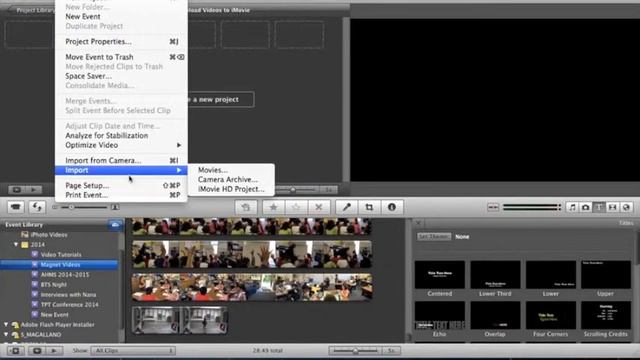This screenshot has height=360, width=640.
Task: Collapse the S_MAGALLANO drive
Action: [6, 334]
